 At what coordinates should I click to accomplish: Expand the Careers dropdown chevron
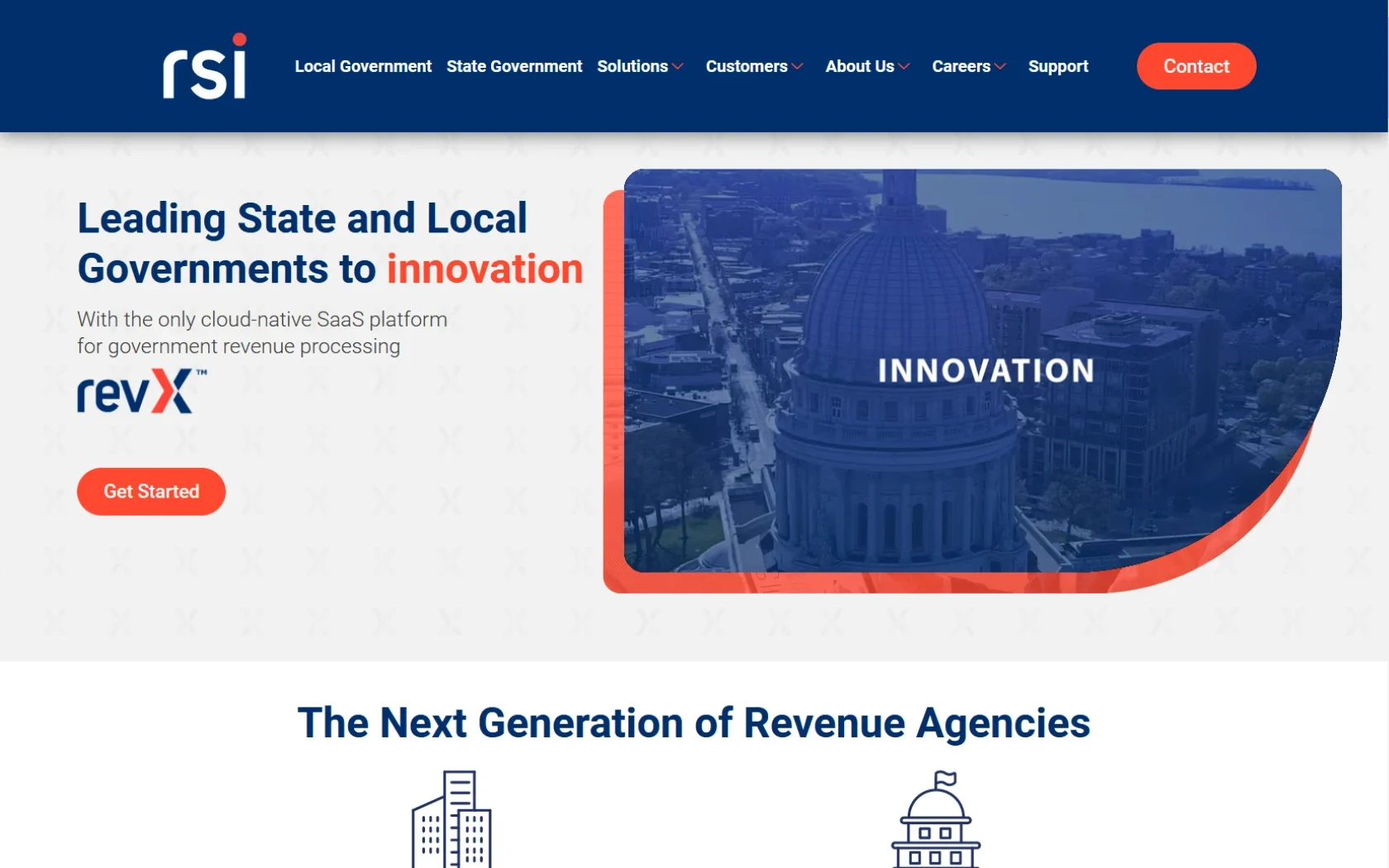[x=1000, y=67]
